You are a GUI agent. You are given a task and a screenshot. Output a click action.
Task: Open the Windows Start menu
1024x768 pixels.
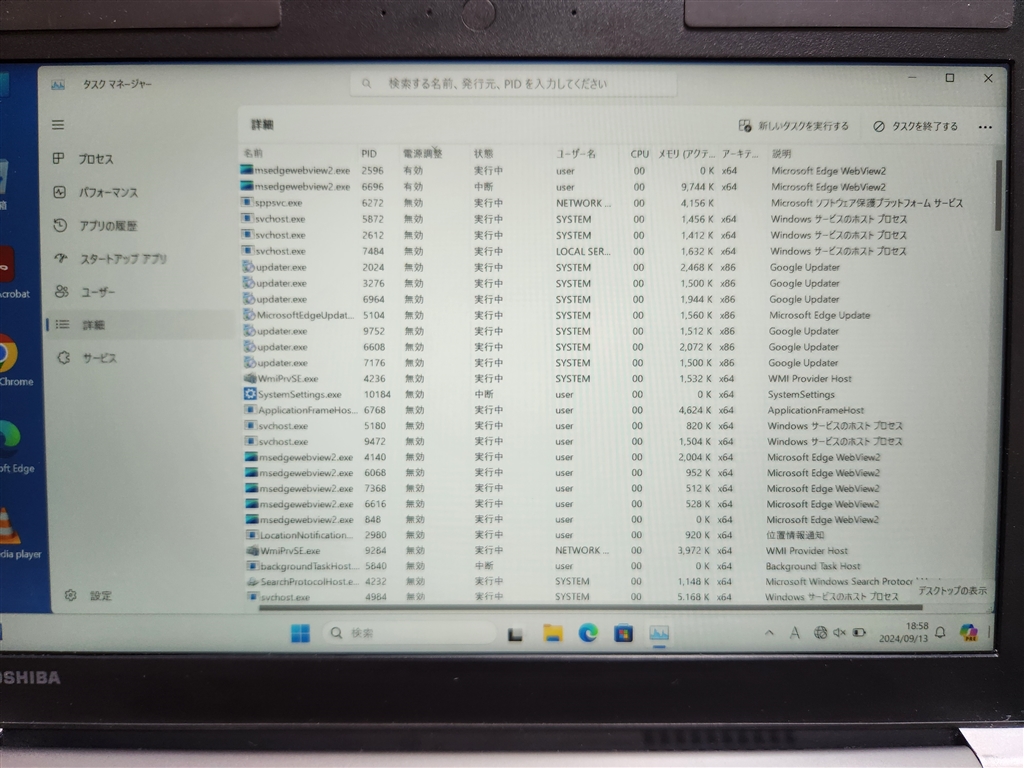tap(300, 633)
